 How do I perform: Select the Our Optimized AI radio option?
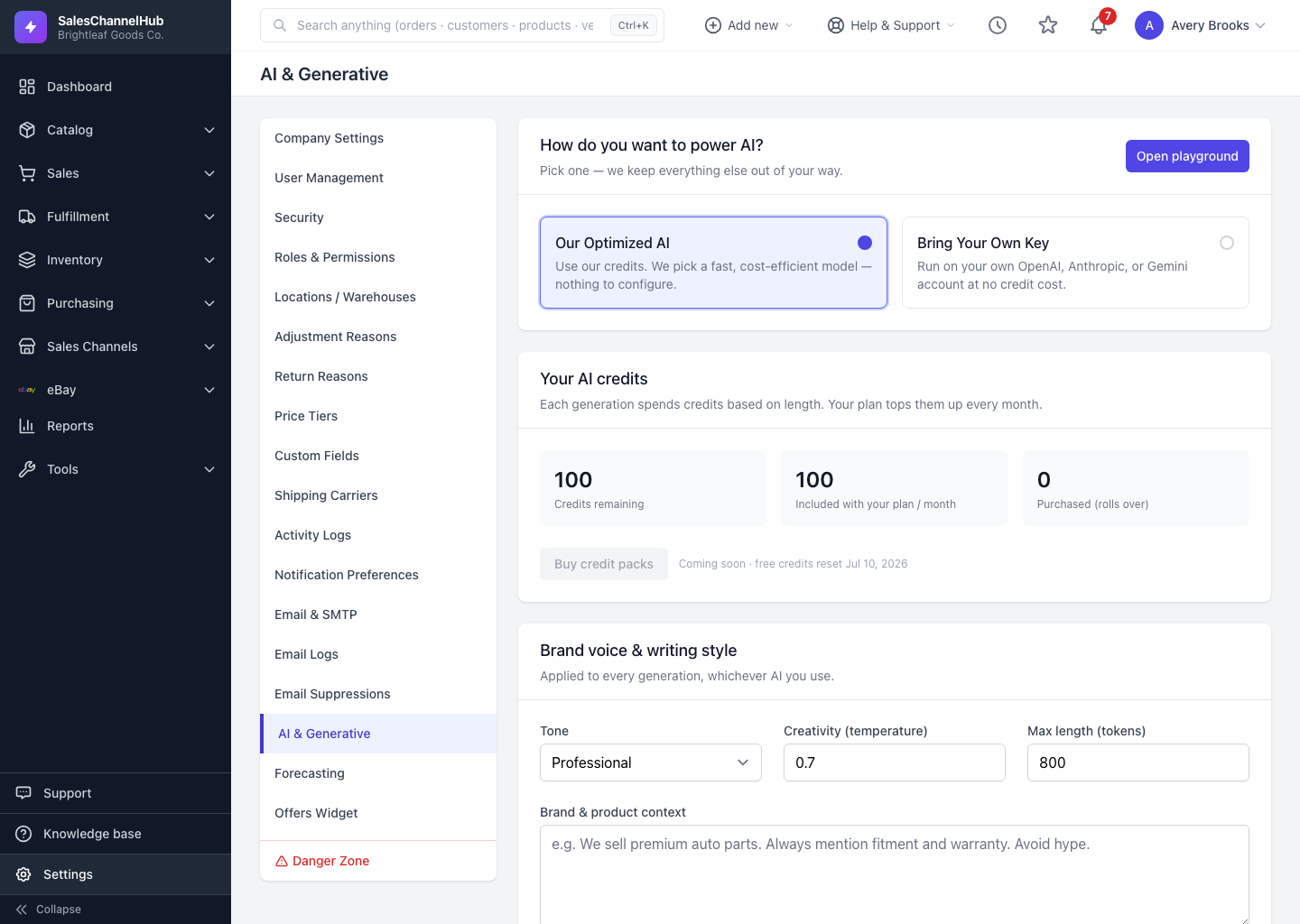pyautogui.click(x=865, y=243)
